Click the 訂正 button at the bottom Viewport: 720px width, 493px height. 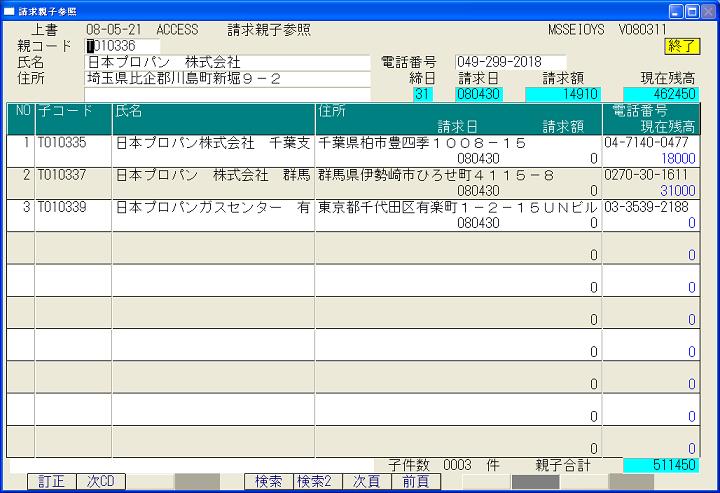51,482
